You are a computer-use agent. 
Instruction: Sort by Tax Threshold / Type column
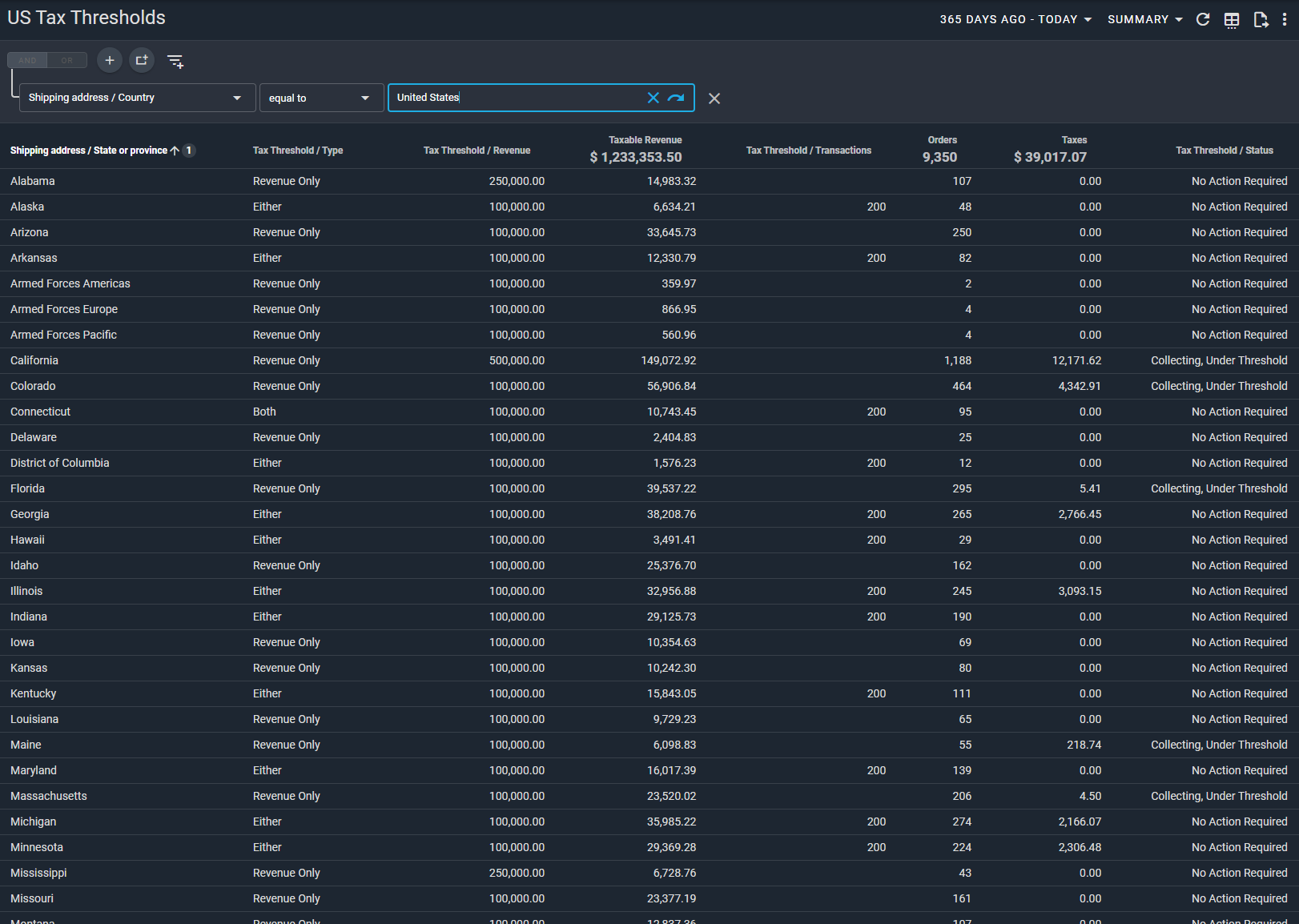pyautogui.click(x=298, y=151)
